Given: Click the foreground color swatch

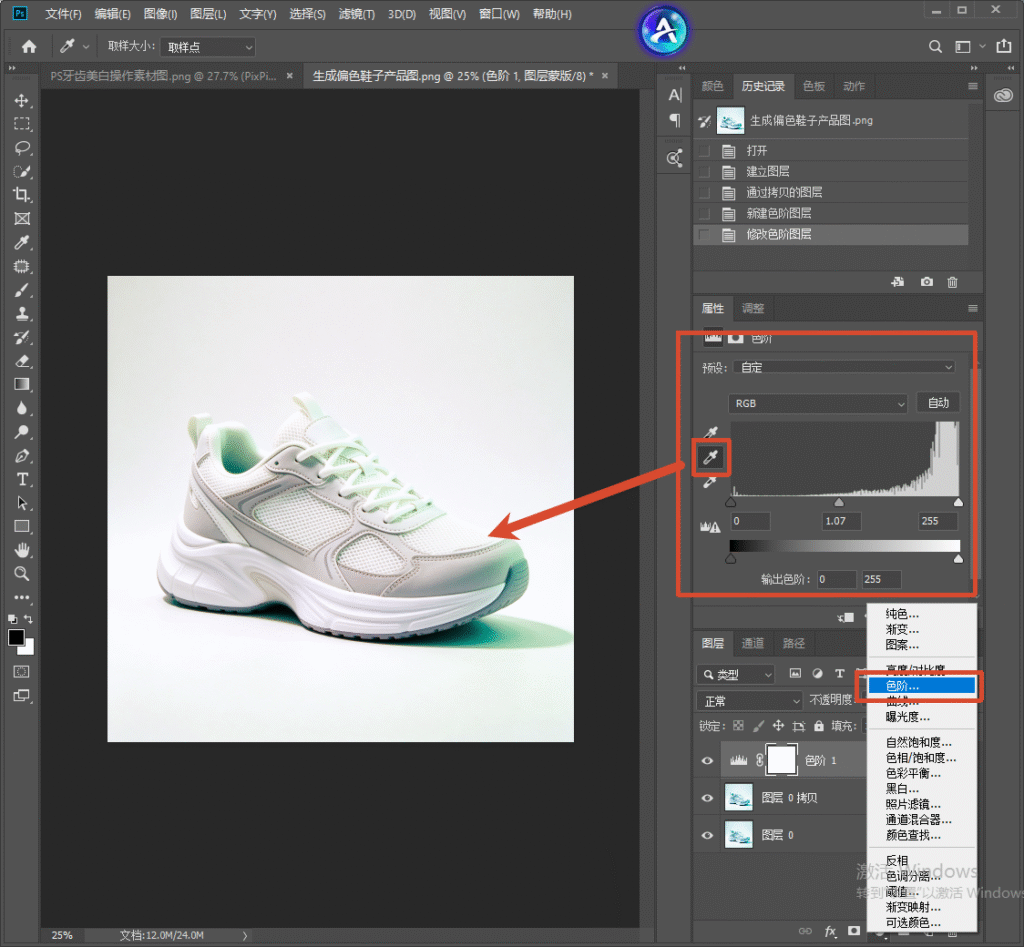Looking at the screenshot, I should click(x=16, y=637).
